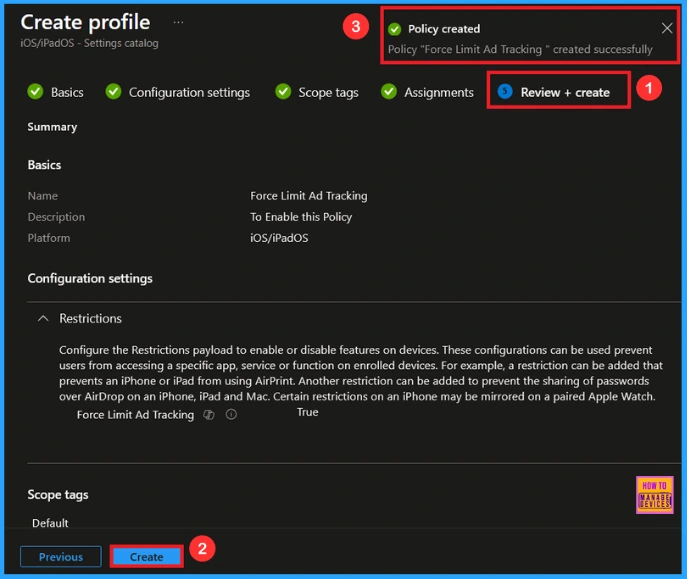Click the blue step number icon for Review + create
This screenshot has height=579, width=687.
(505, 91)
